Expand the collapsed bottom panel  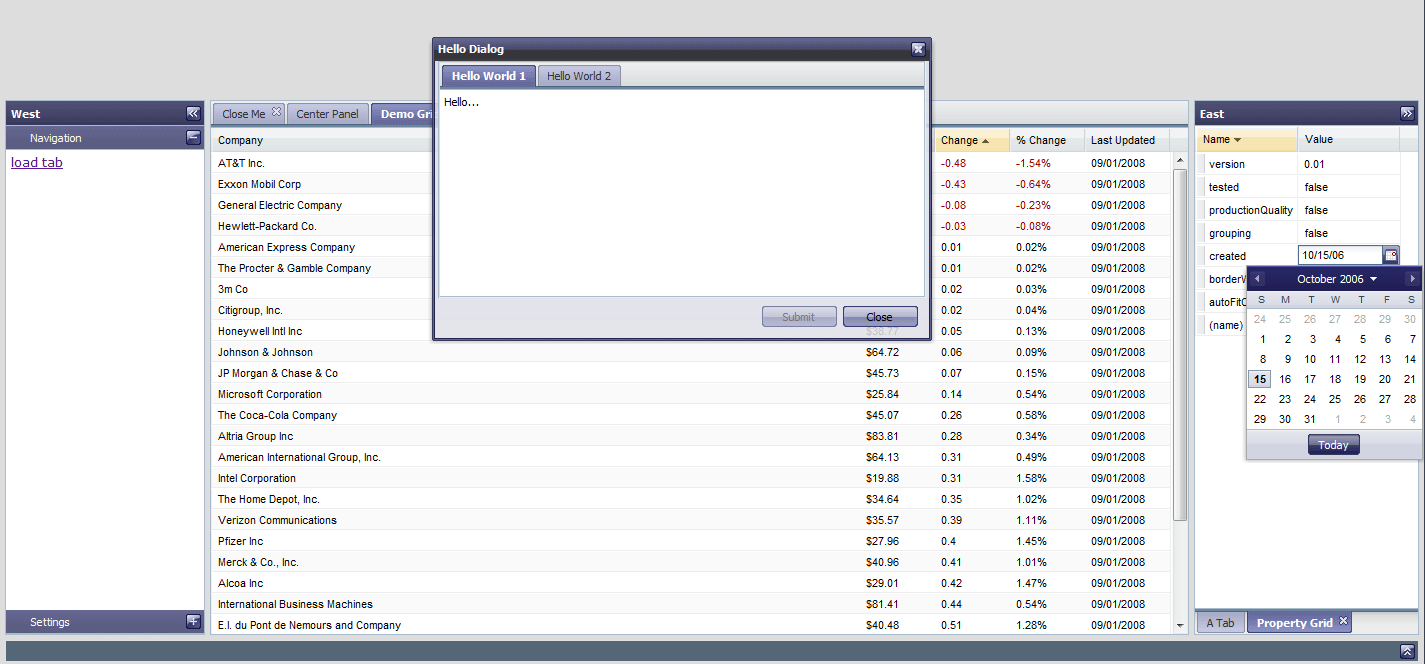coord(1406,651)
